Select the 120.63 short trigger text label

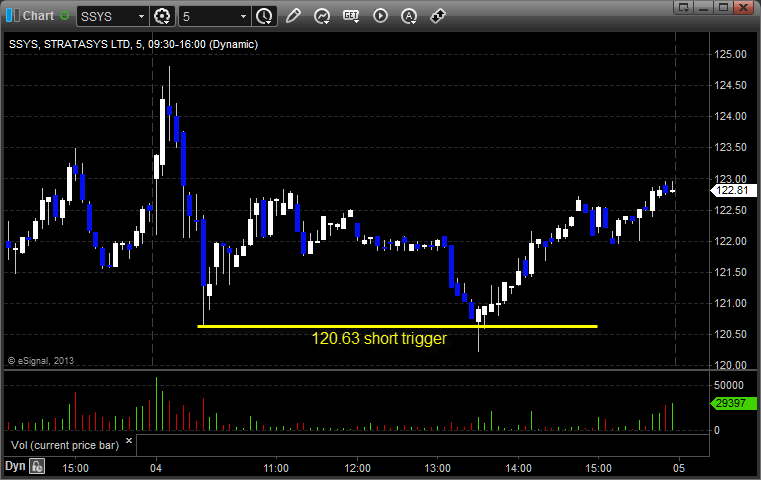click(x=379, y=338)
